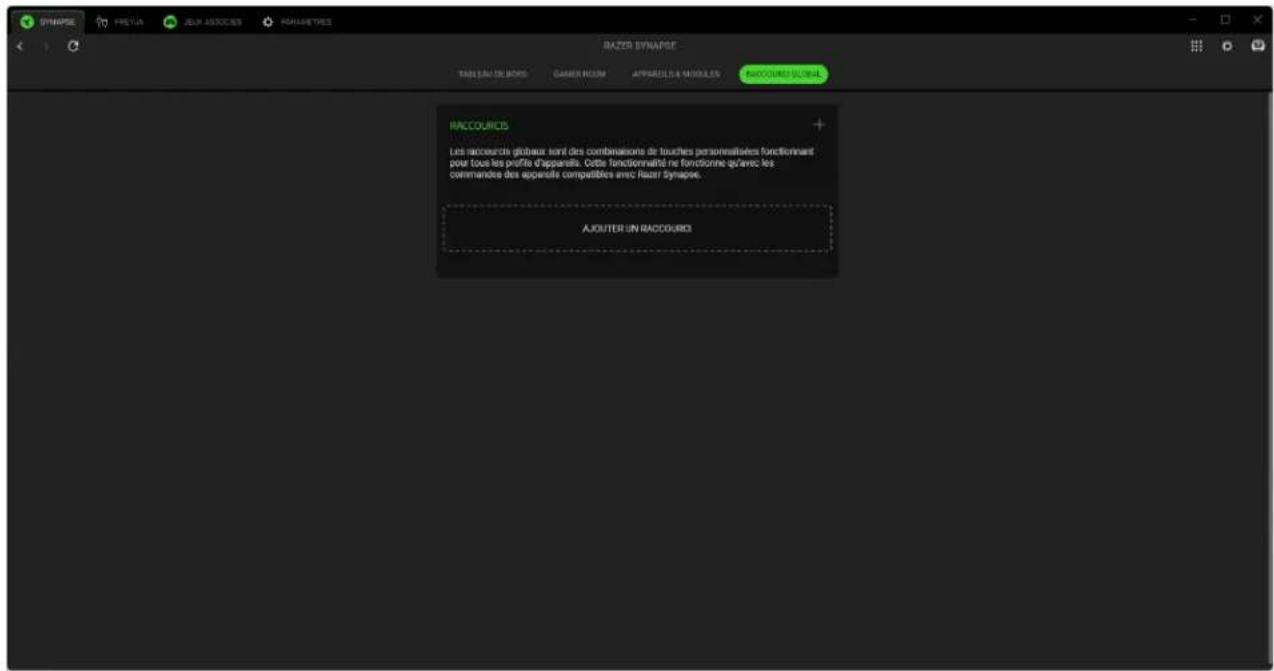The image size is (1274, 671).
Task: Go forward with the right arrow
Action: click(47, 47)
